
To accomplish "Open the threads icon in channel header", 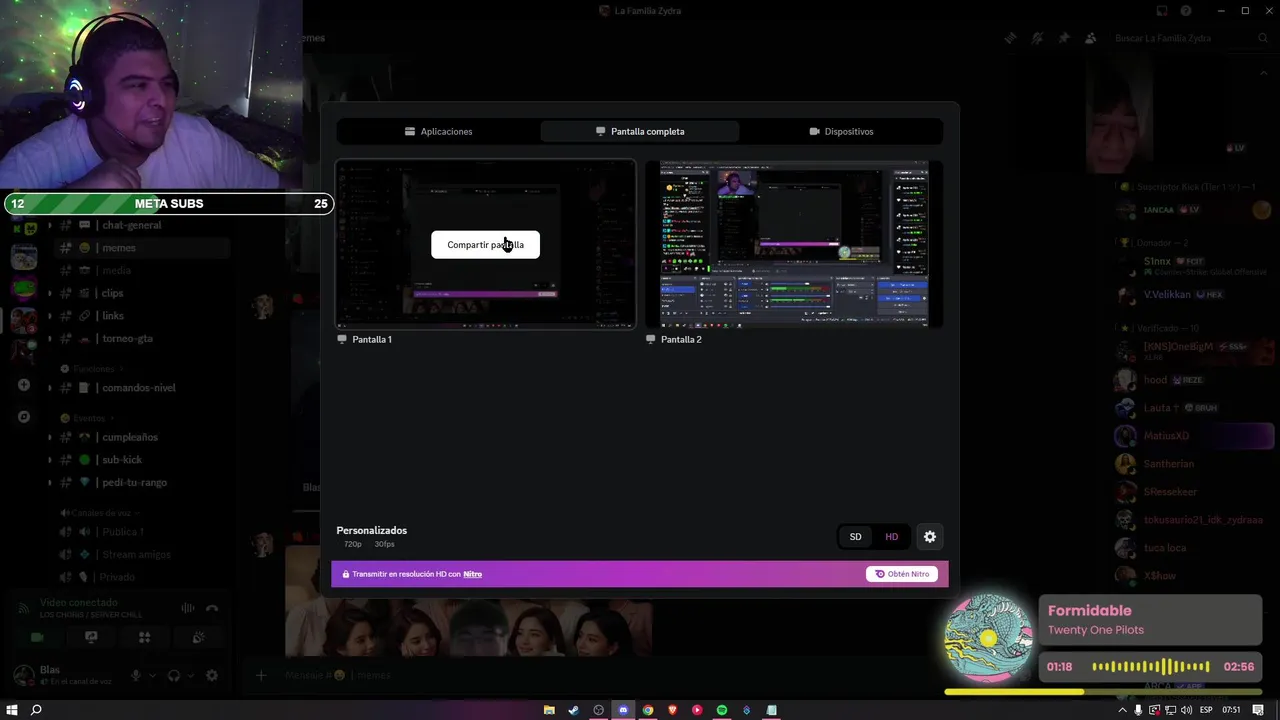I will [1010, 38].
